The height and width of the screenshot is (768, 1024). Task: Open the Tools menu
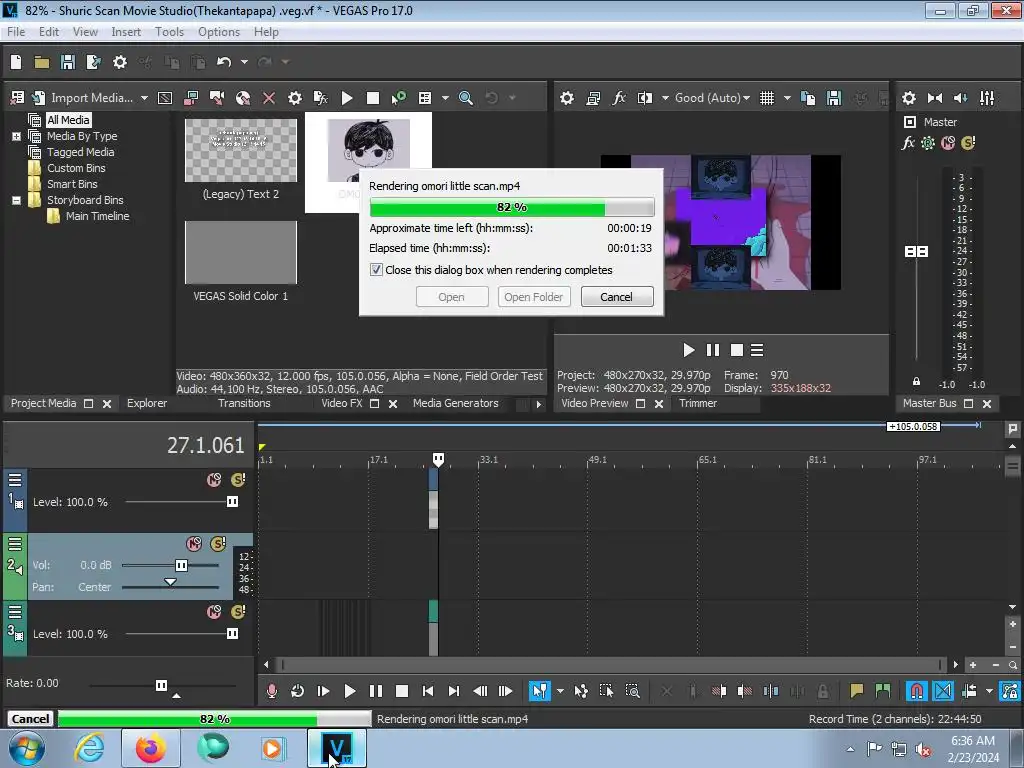pyautogui.click(x=169, y=32)
